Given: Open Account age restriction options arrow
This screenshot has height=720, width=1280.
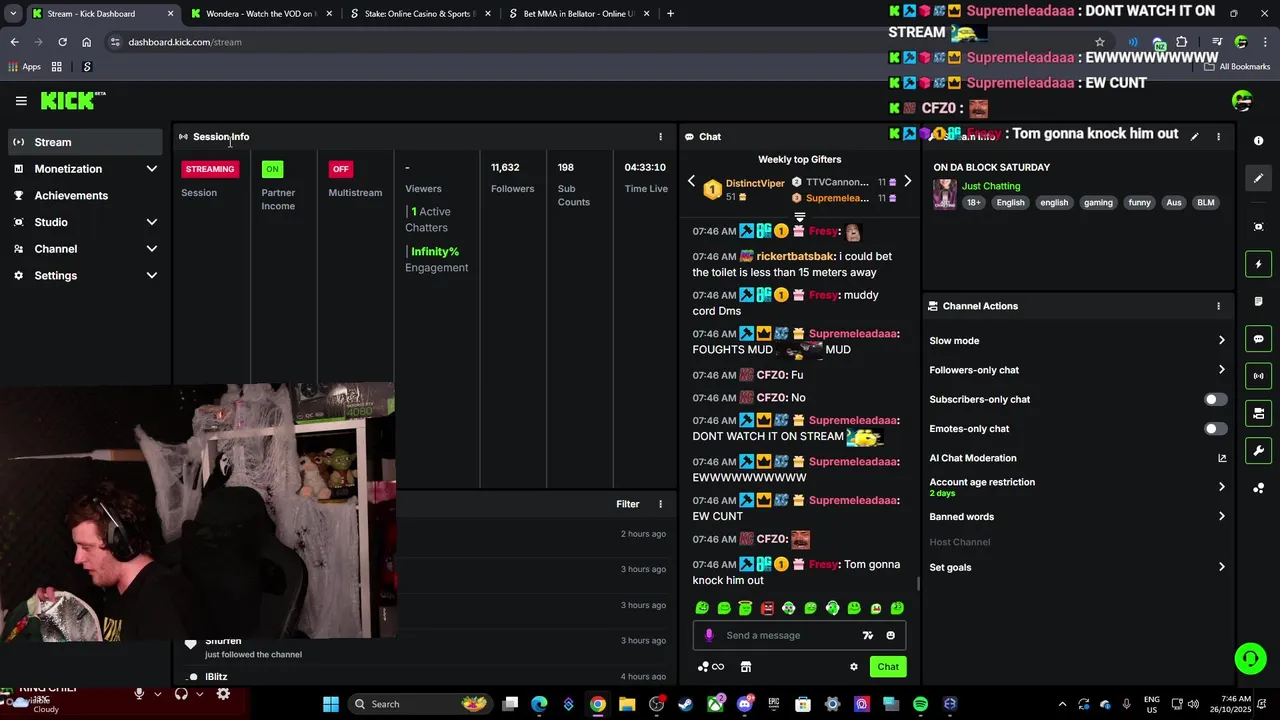Looking at the screenshot, I should pyautogui.click(x=1221, y=487).
